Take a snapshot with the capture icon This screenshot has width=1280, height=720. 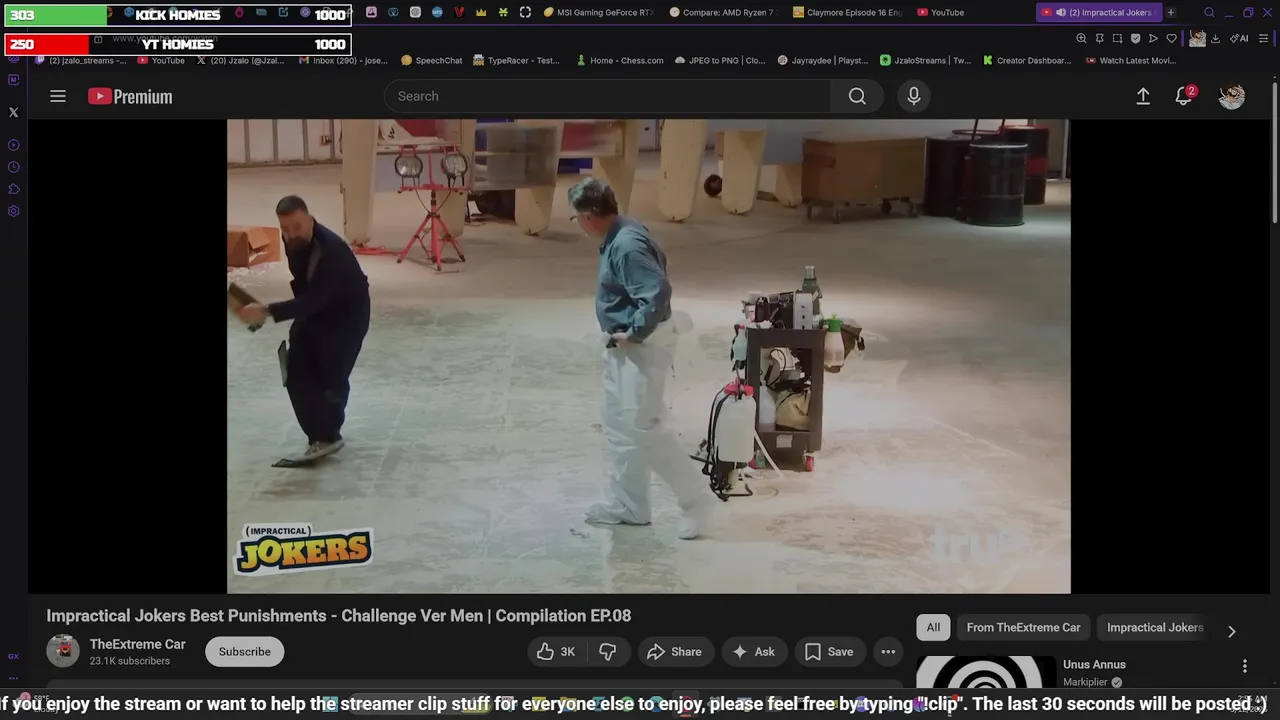(x=1117, y=38)
